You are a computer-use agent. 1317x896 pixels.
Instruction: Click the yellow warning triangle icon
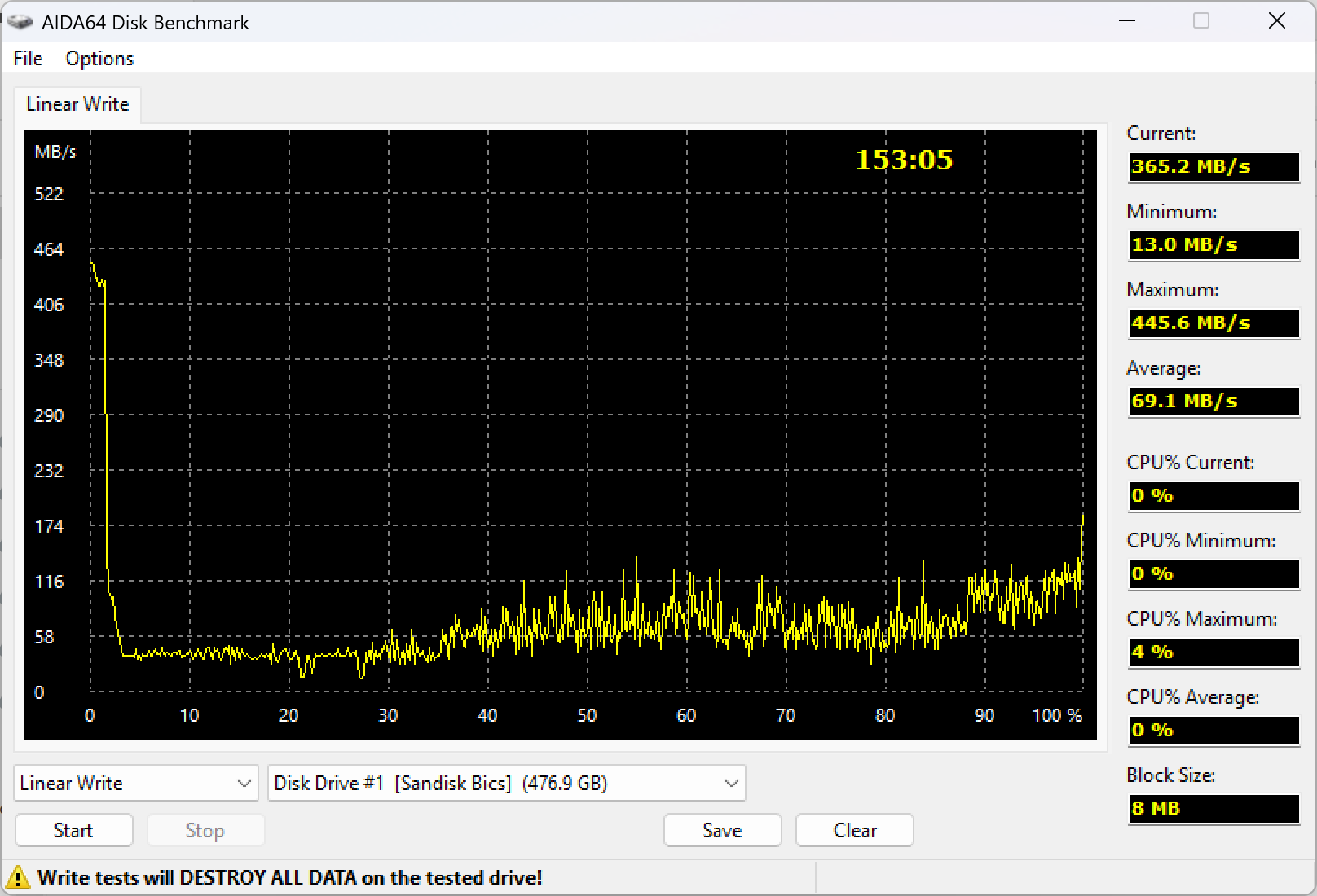pyautogui.click(x=16, y=878)
